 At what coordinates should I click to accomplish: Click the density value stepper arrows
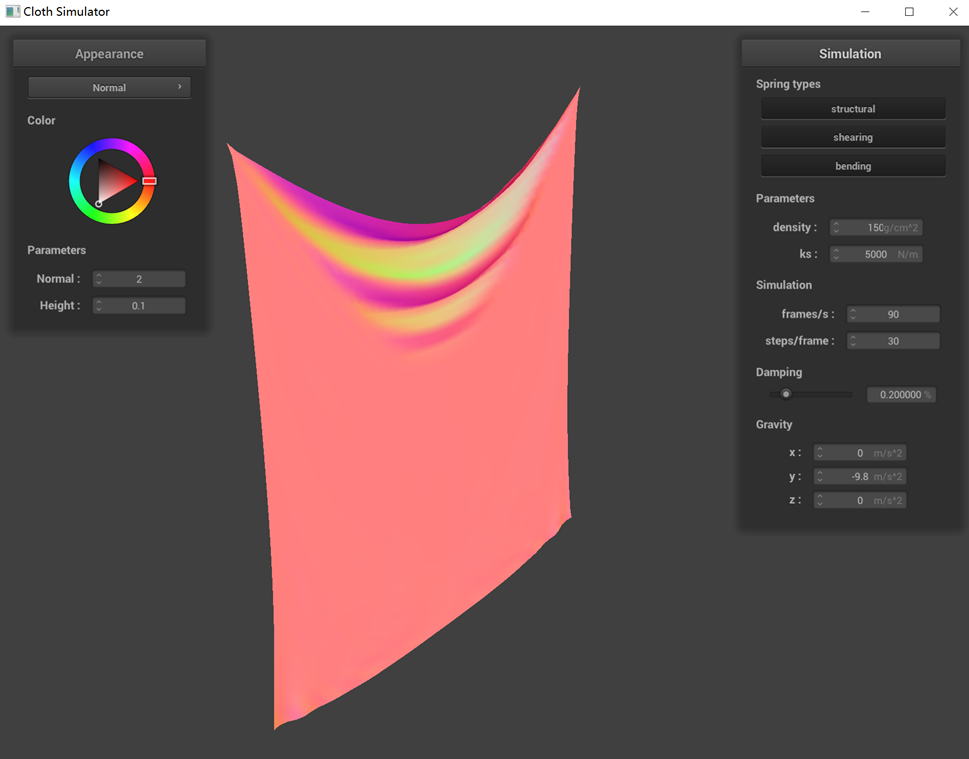point(836,228)
